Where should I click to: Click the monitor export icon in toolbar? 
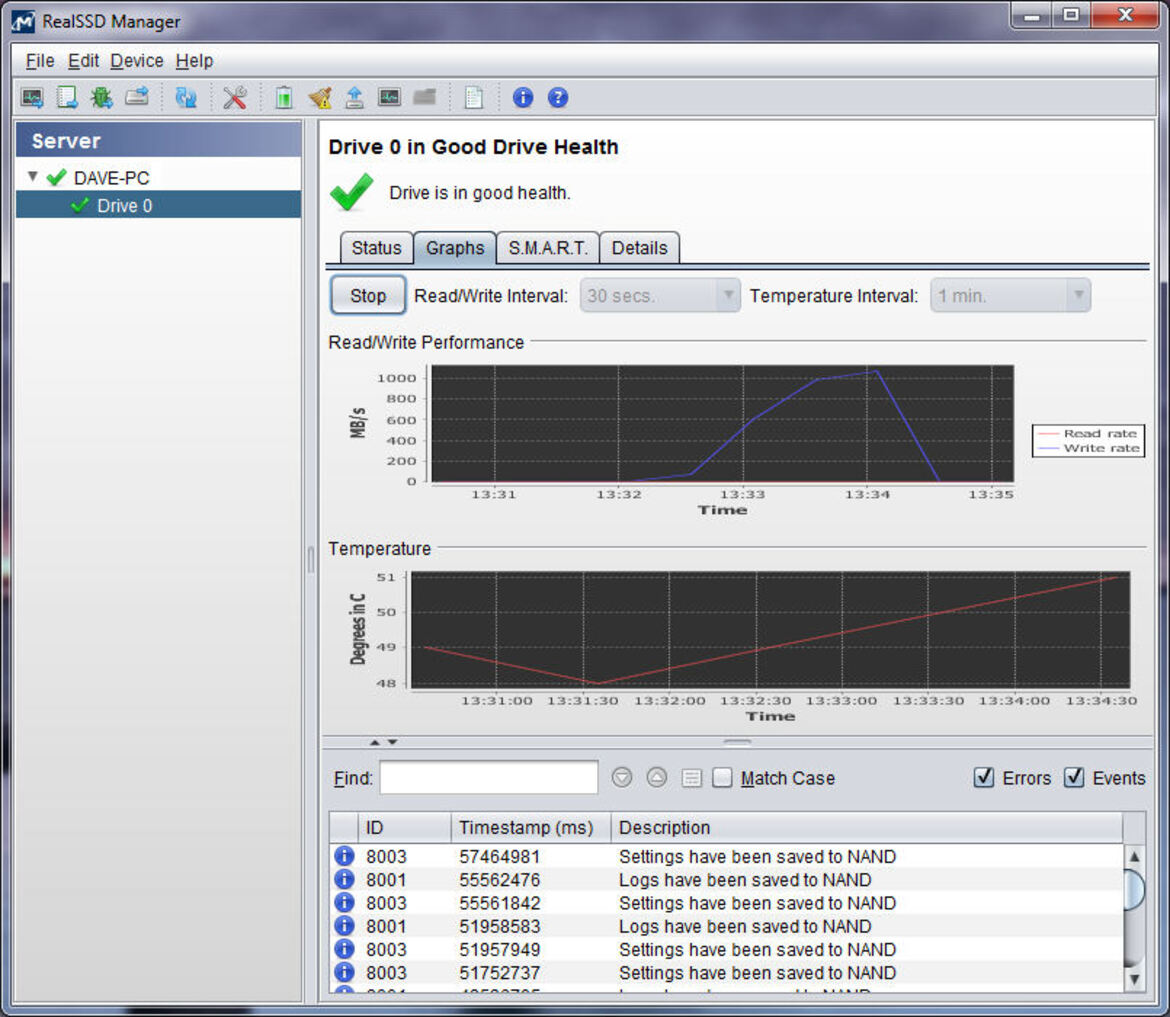32,98
